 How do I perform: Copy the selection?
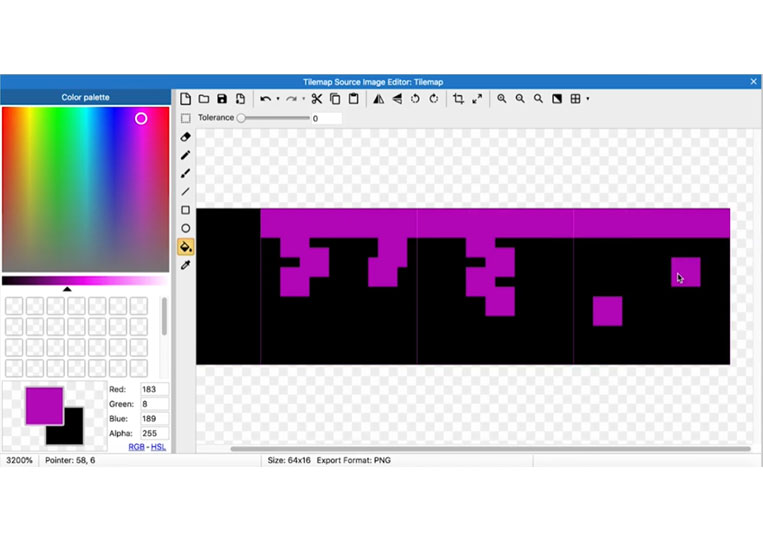click(335, 99)
